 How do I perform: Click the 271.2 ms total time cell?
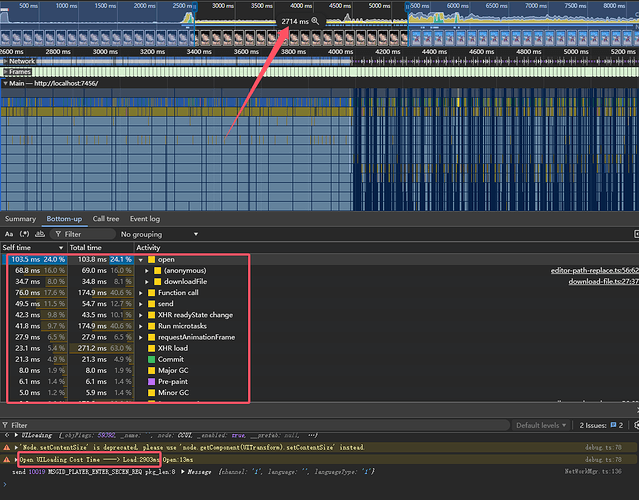[101, 348]
